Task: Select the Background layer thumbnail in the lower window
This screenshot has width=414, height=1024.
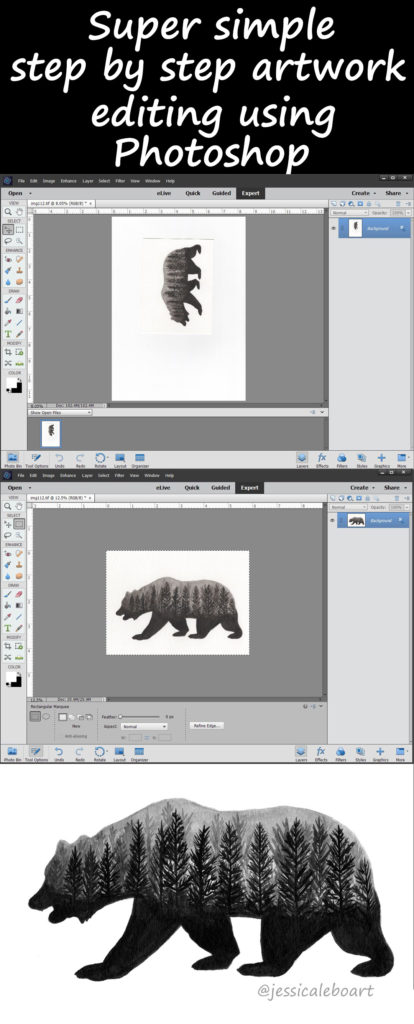Action: (x=356, y=520)
